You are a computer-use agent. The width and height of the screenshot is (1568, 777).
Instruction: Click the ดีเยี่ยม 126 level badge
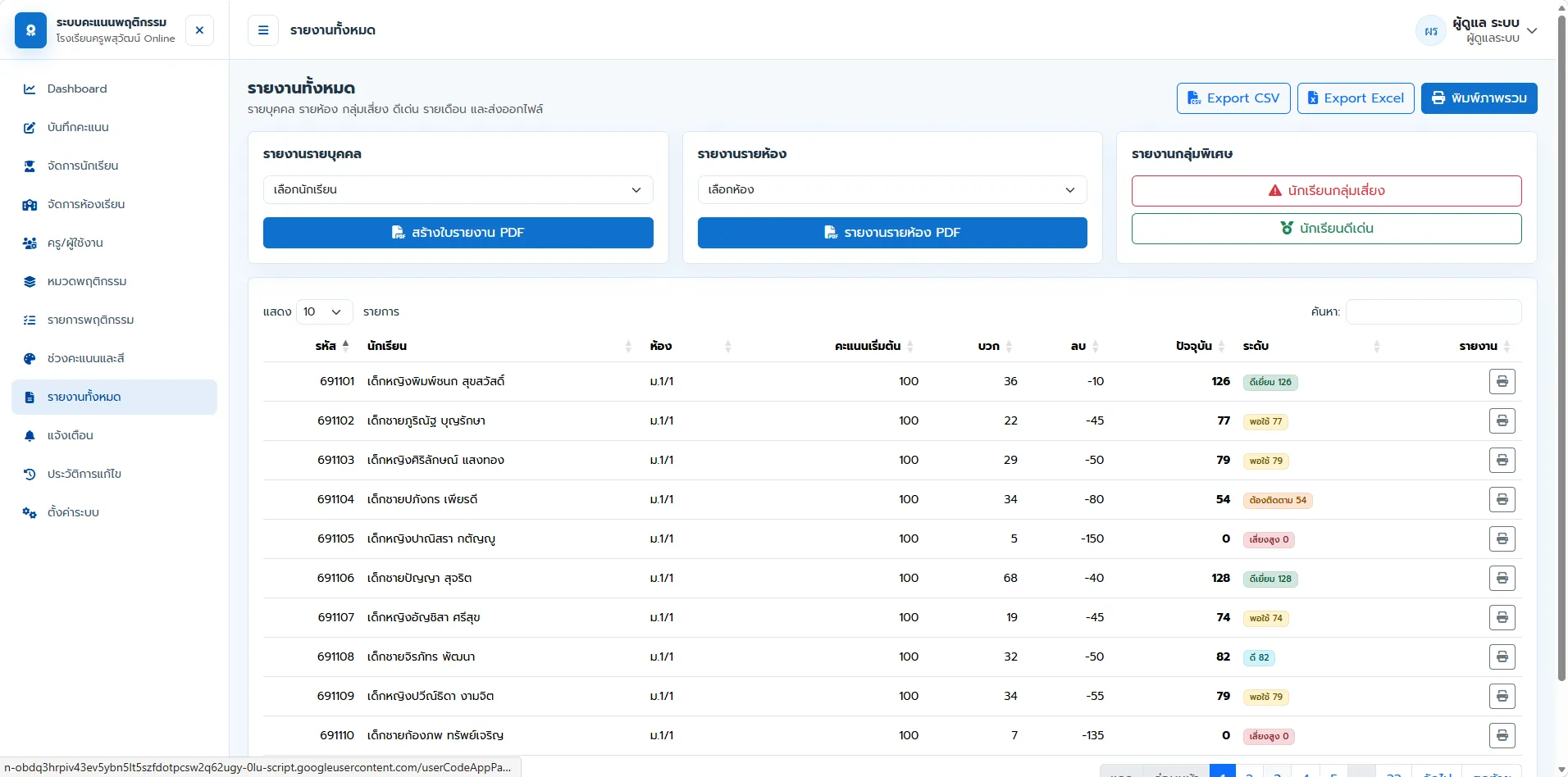pyautogui.click(x=1270, y=382)
